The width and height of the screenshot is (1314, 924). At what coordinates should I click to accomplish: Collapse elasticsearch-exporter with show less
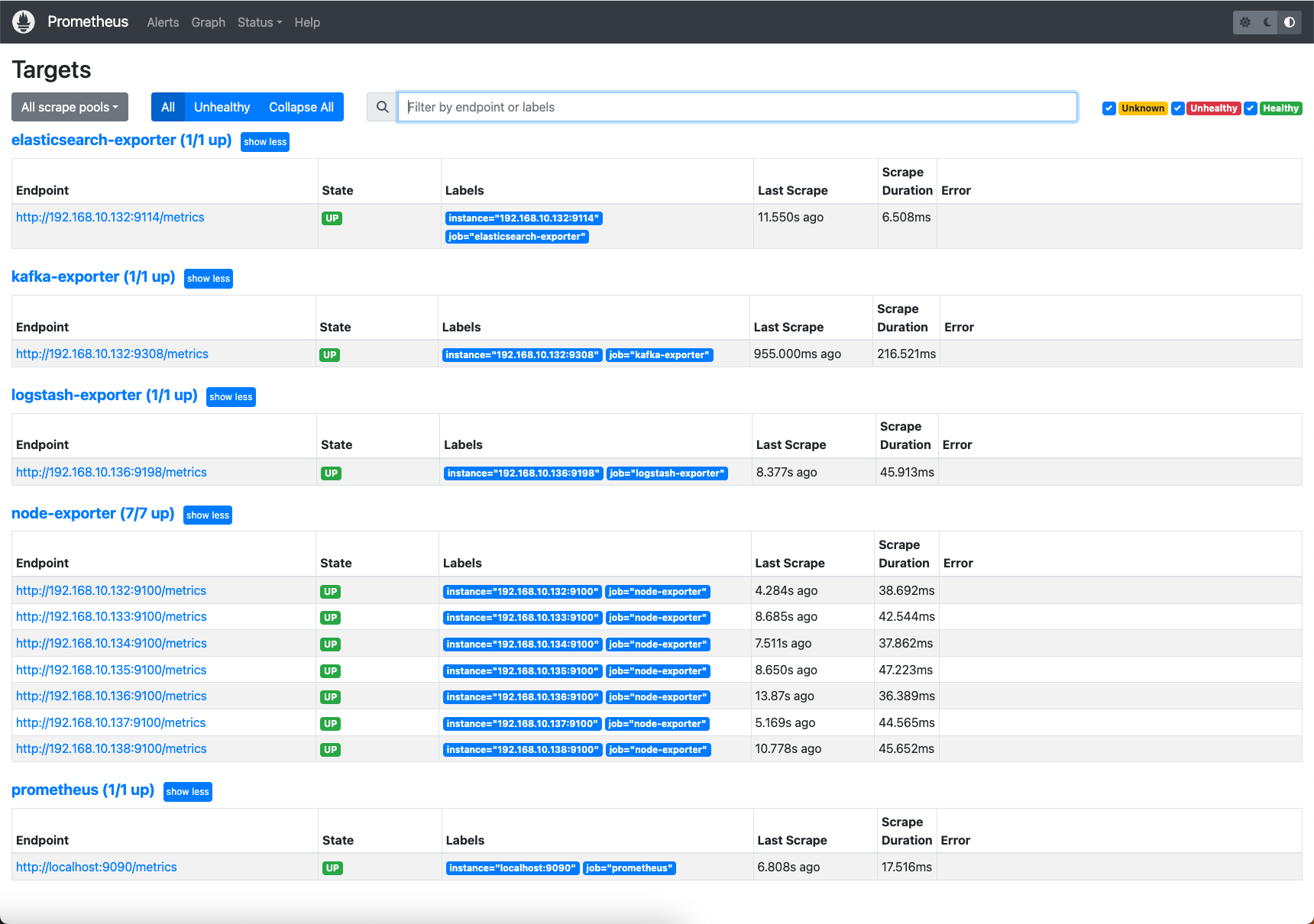pyautogui.click(x=265, y=142)
